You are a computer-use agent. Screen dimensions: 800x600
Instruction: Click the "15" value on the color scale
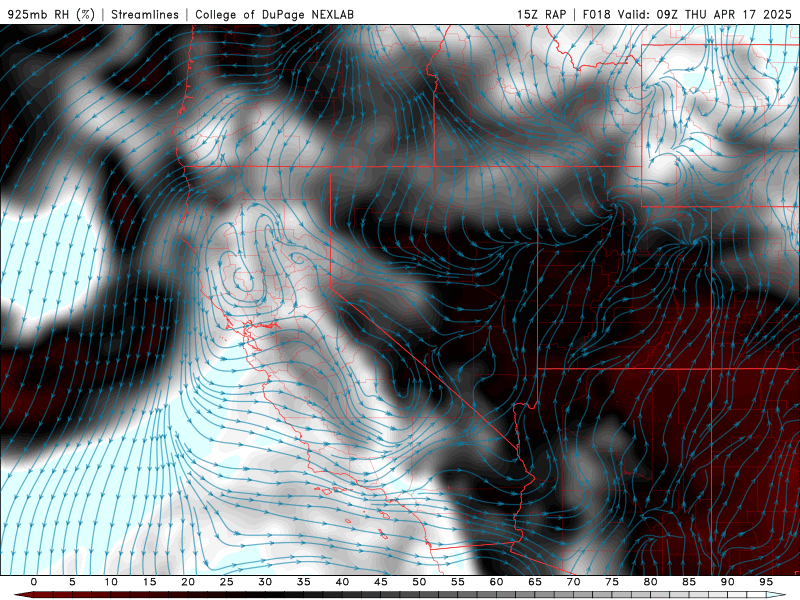[149, 582]
